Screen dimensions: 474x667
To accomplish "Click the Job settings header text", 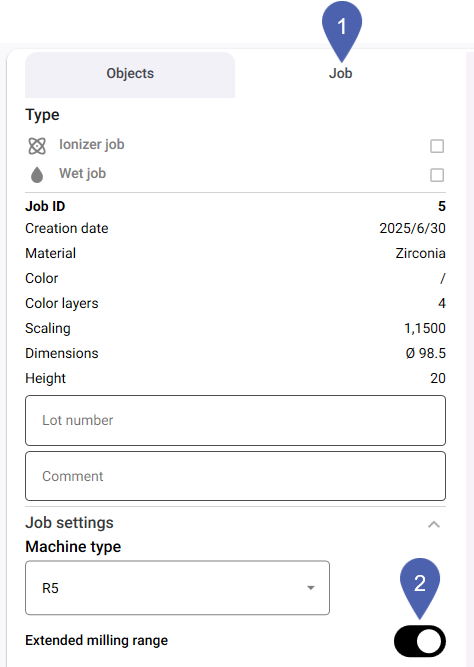I will coord(69,523).
